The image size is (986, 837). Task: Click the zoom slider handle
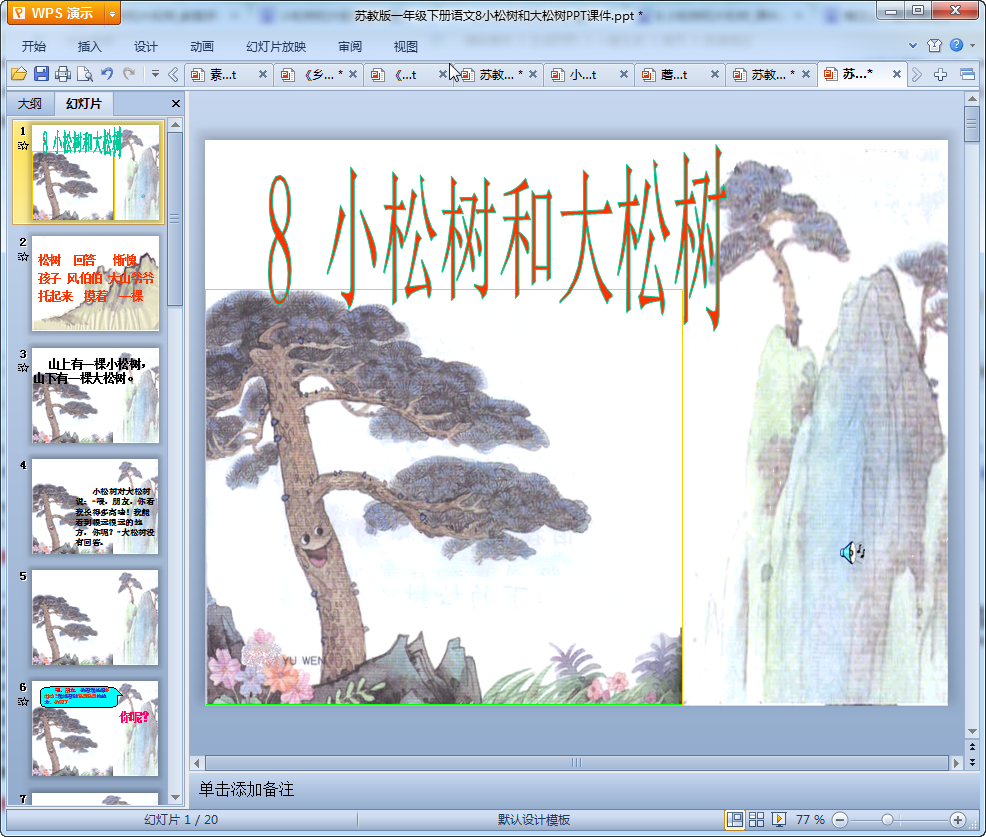pos(887,820)
